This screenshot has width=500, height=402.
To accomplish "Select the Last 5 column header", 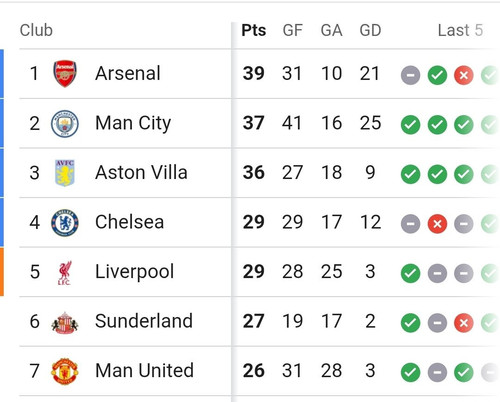I will pos(460,30).
